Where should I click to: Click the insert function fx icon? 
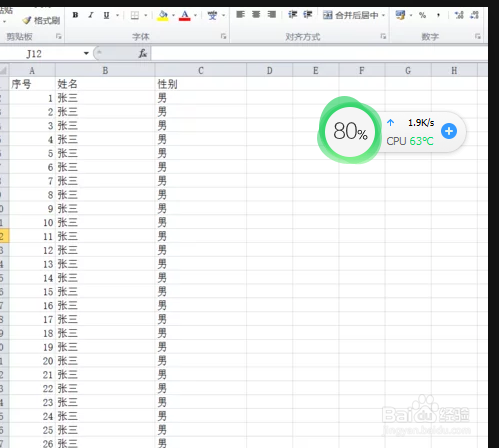[143, 53]
